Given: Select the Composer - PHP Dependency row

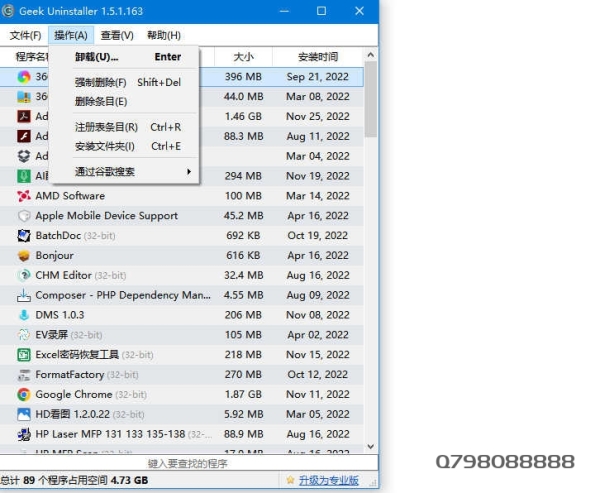Looking at the screenshot, I should 182,295.
